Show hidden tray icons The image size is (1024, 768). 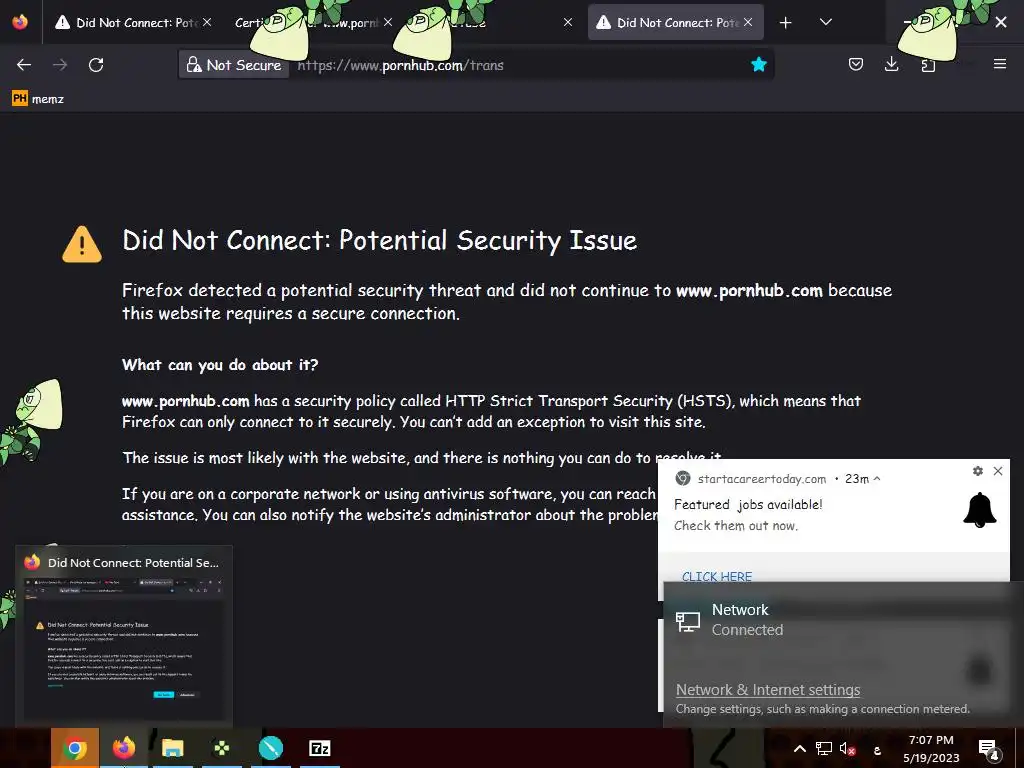coord(799,748)
